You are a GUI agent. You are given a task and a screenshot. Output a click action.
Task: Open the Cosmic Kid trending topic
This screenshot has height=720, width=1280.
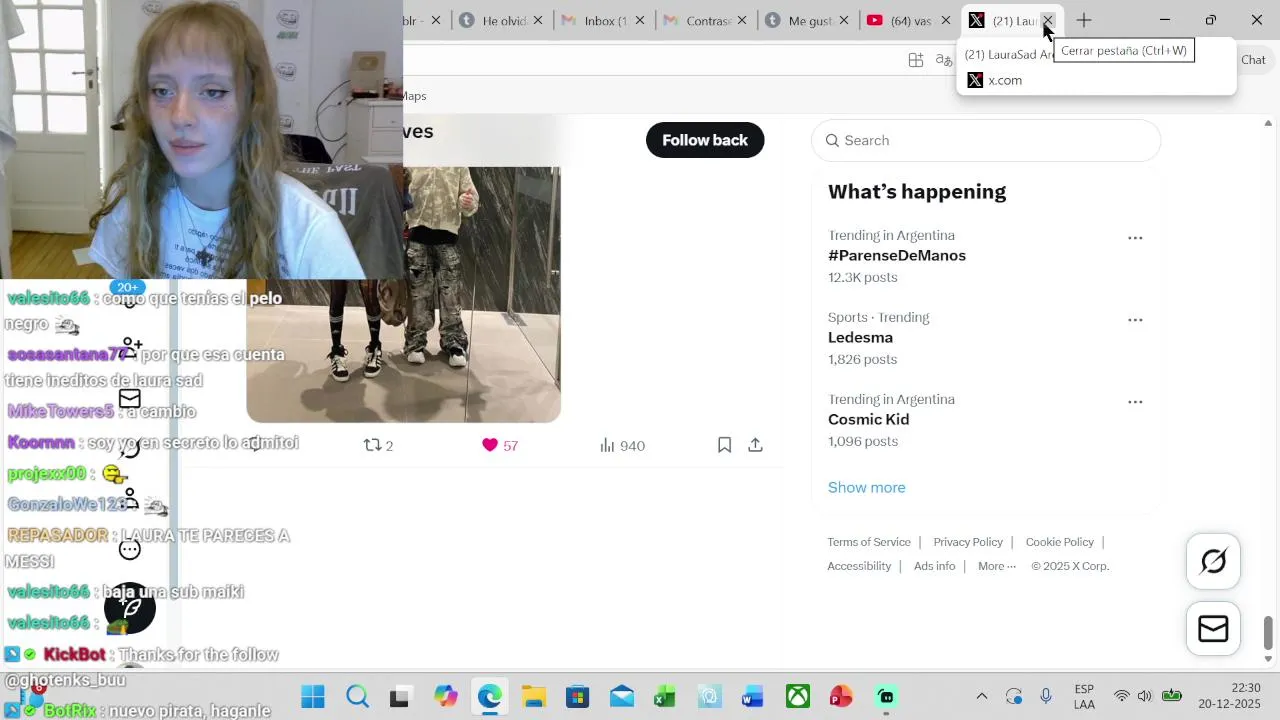click(868, 419)
